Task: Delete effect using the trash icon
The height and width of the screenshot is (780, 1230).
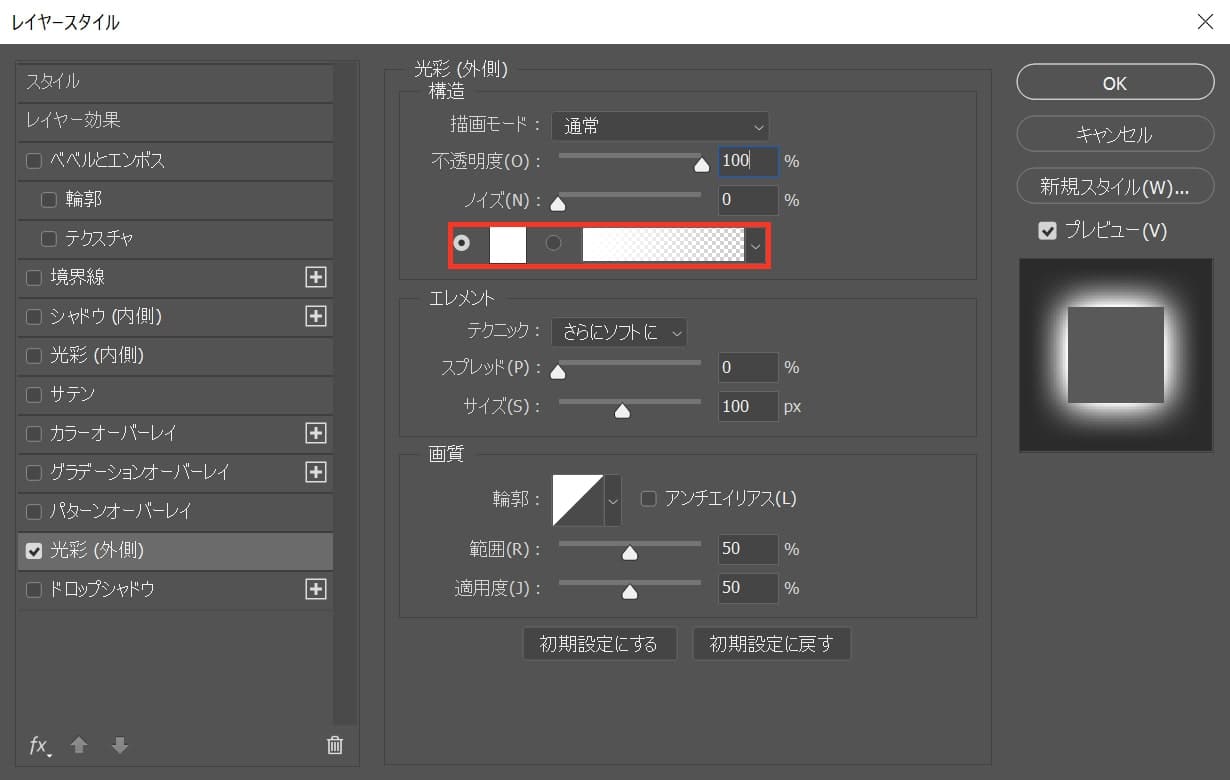Action: click(335, 745)
